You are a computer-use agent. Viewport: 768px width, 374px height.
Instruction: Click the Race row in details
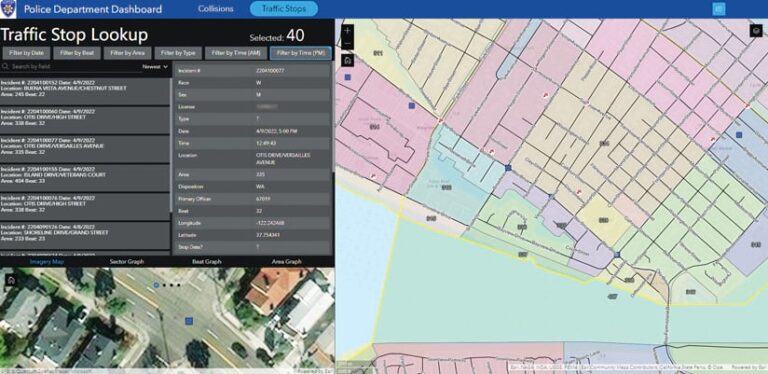[x=252, y=83]
